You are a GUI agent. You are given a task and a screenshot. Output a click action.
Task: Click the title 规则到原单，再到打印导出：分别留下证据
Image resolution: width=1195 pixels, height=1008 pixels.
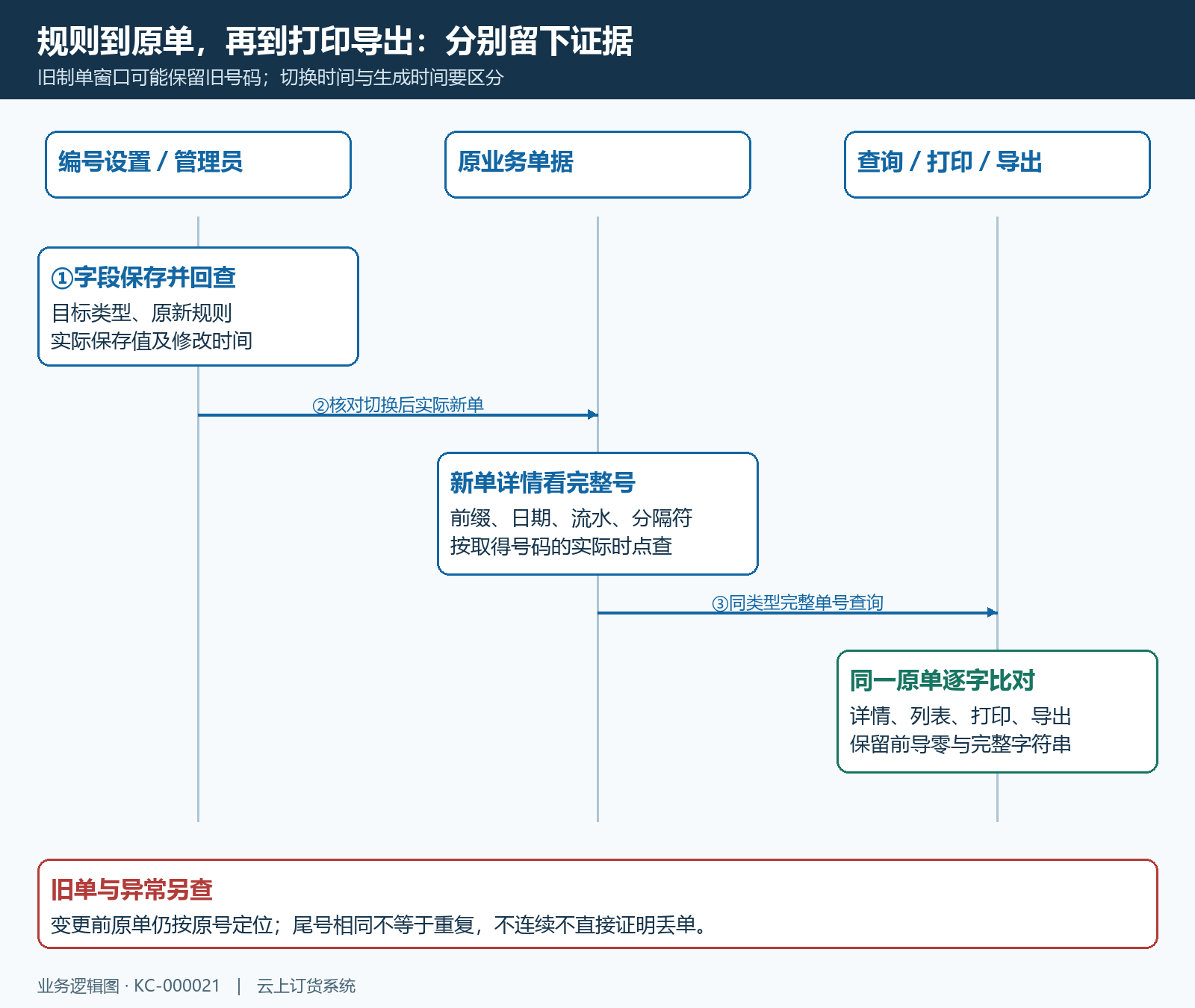(x=335, y=41)
